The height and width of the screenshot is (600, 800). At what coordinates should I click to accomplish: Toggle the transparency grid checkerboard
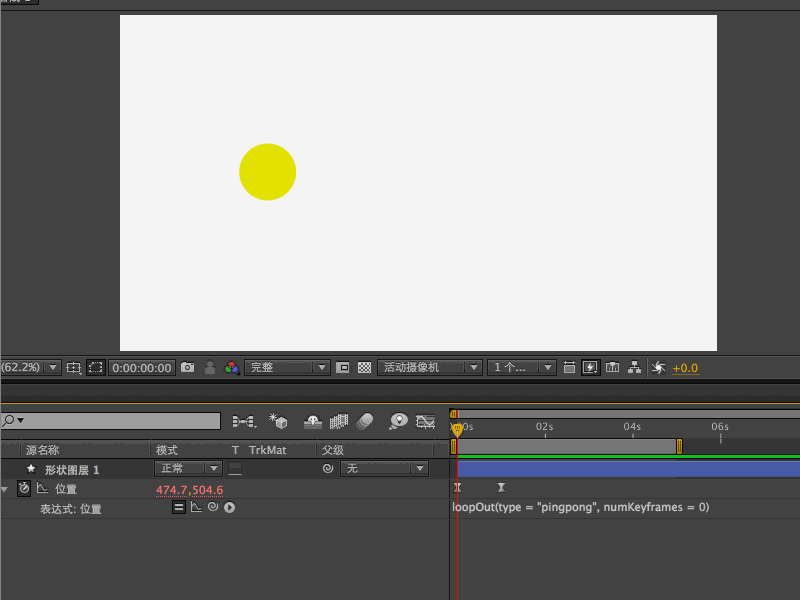pyautogui.click(x=364, y=367)
